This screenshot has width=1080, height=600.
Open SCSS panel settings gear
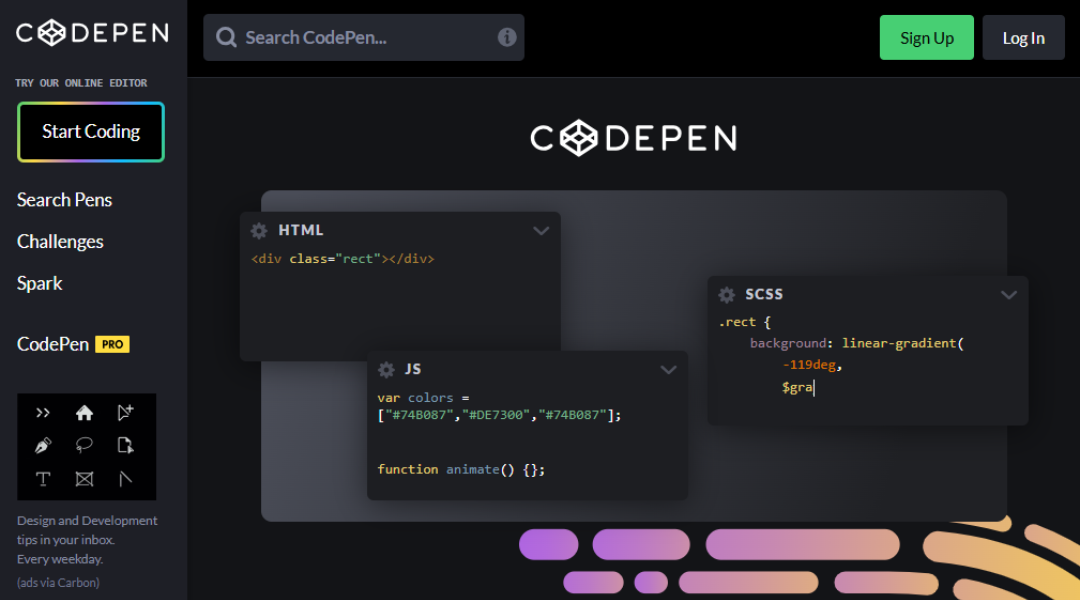point(727,295)
